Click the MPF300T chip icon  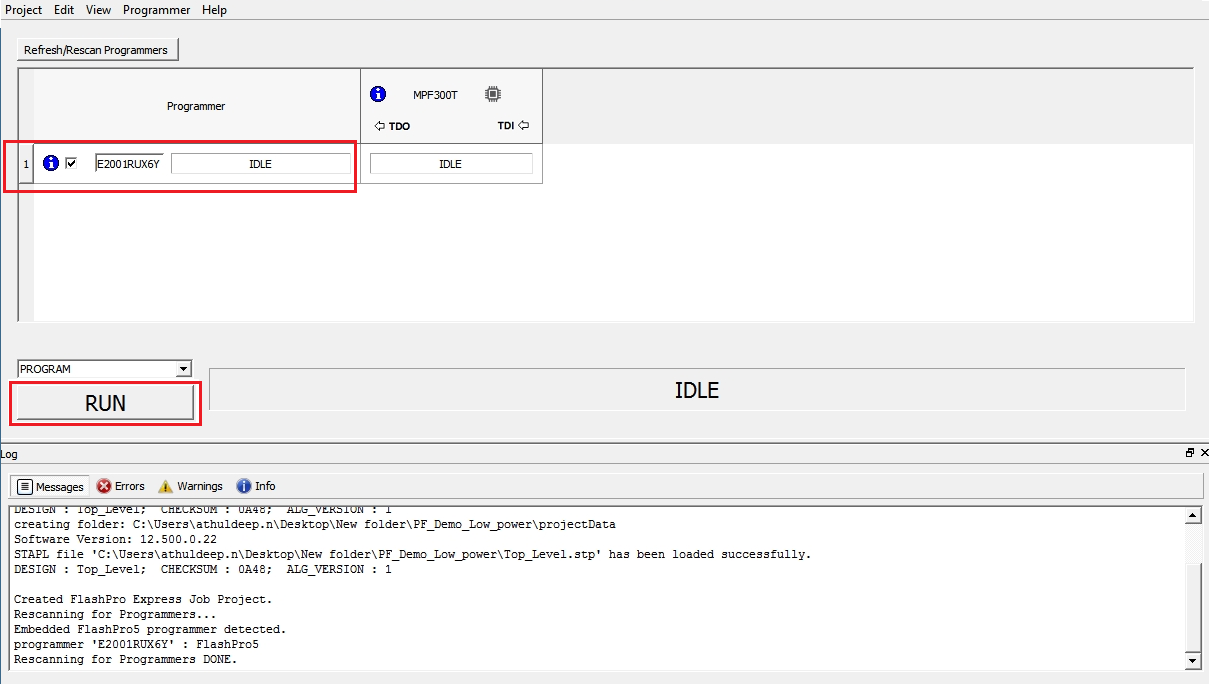[492, 94]
